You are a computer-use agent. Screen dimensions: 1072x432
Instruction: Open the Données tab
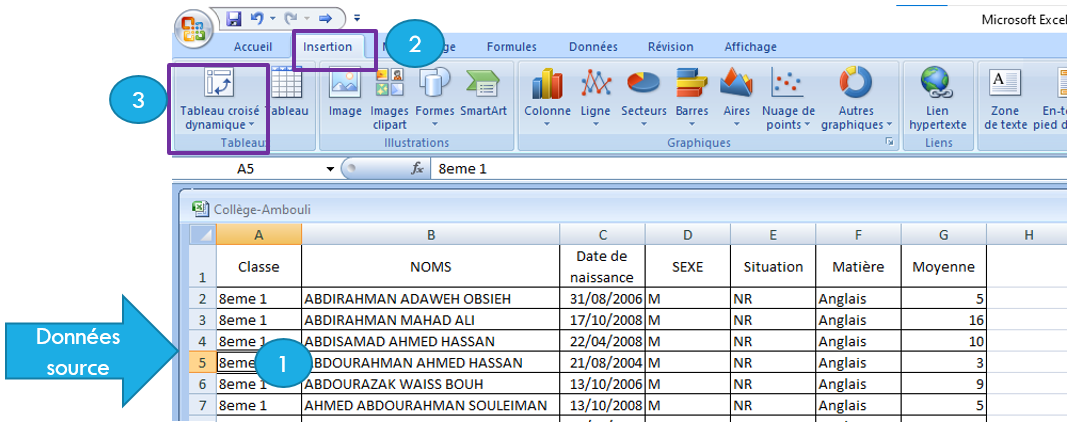click(x=593, y=47)
